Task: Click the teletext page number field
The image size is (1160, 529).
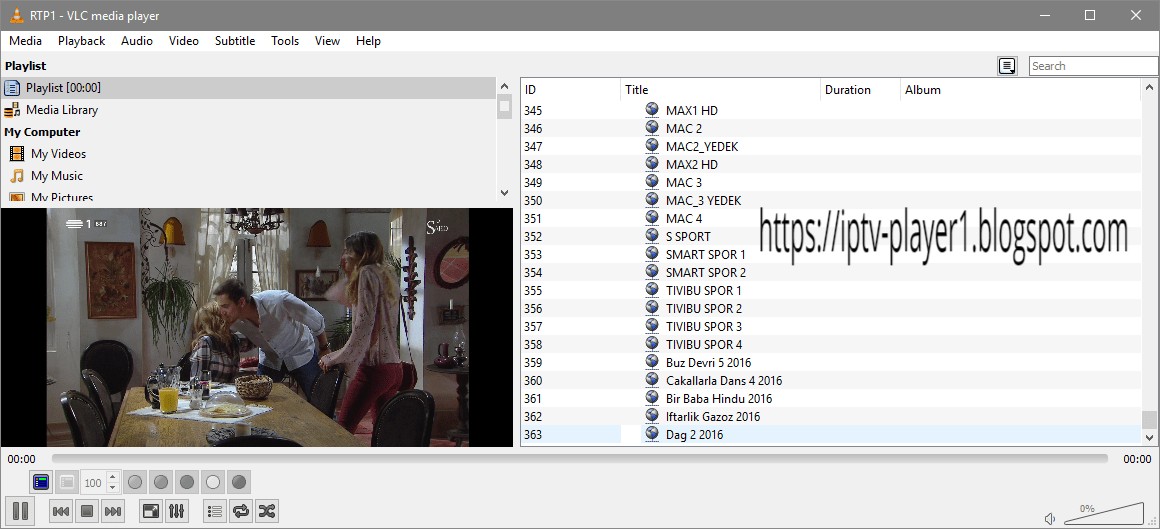Action: [93, 482]
